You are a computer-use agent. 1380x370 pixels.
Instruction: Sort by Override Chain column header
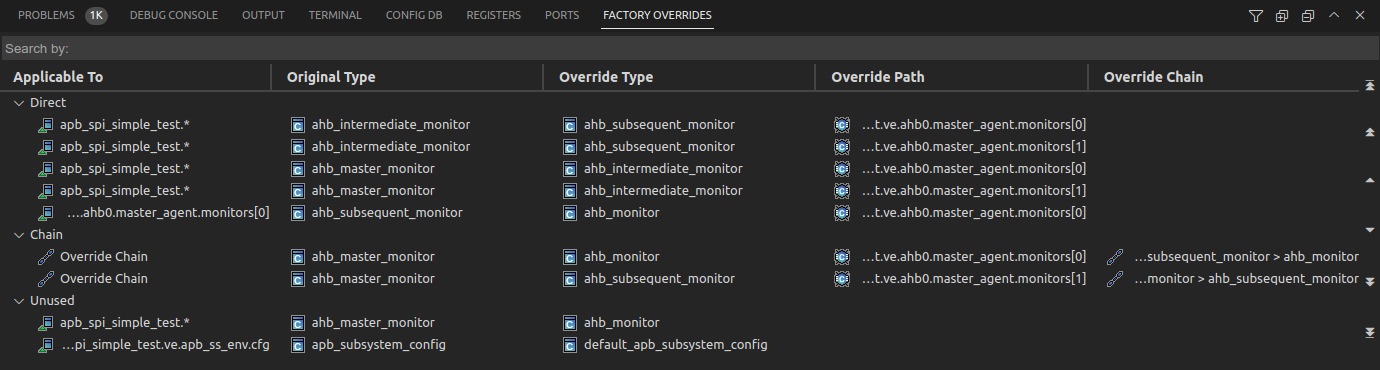tap(1153, 77)
